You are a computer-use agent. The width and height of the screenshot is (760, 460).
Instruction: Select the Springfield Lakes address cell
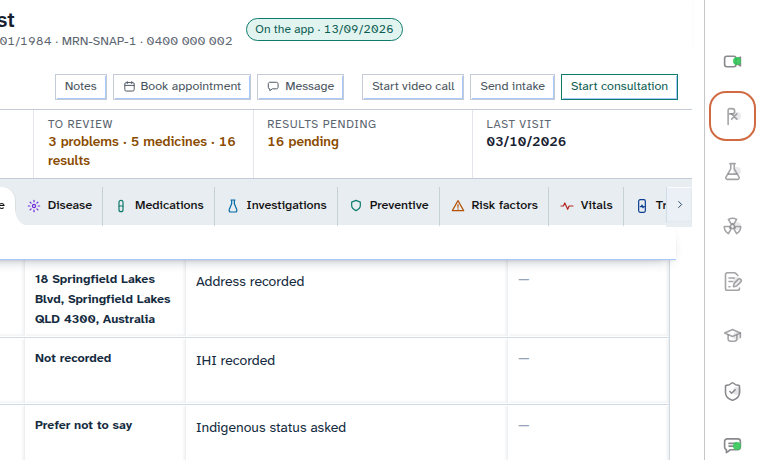pyautogui.click(x=105, y=299)
